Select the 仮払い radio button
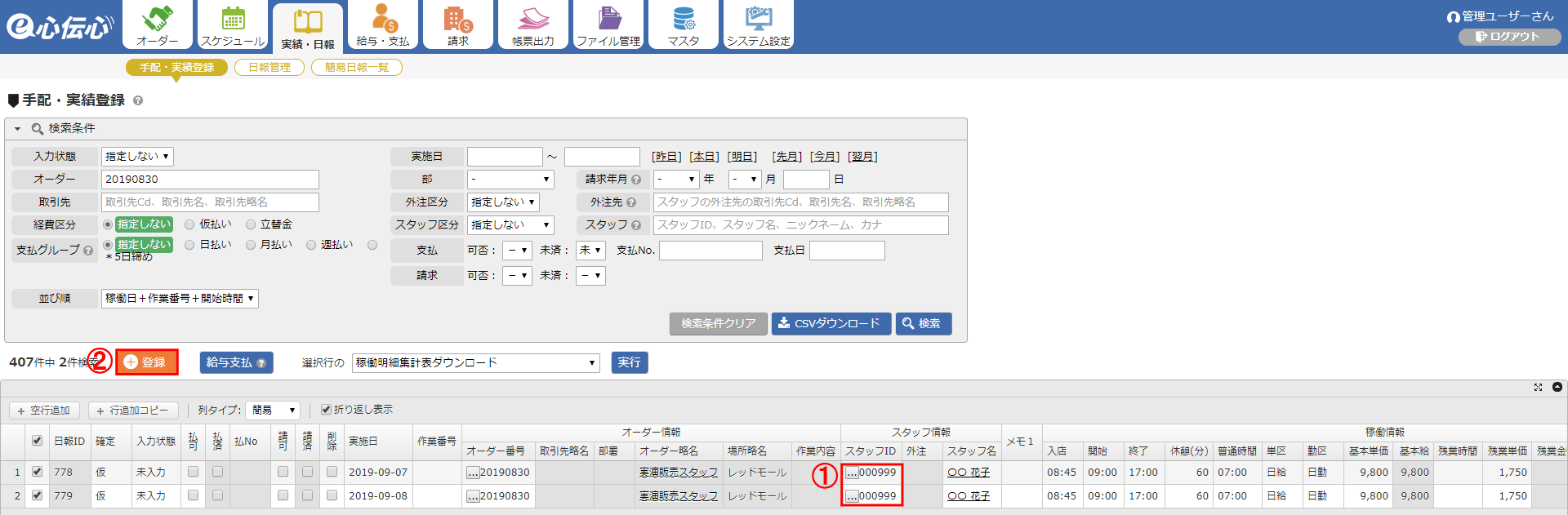The image size is (1568, 515). point(189,224)
